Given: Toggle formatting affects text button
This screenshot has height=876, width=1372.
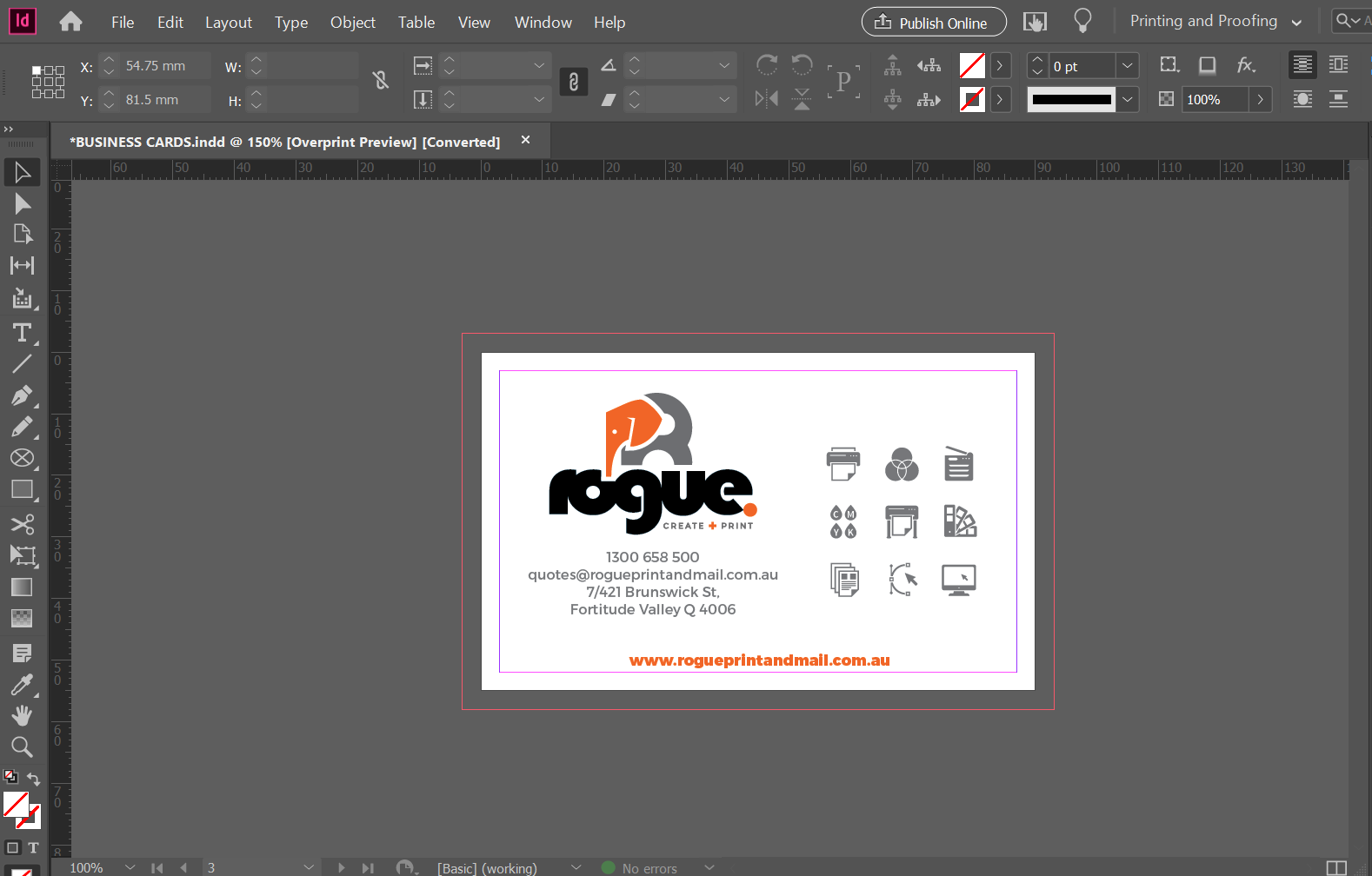Looking at the screenshot, I should (x=33, y=847).
